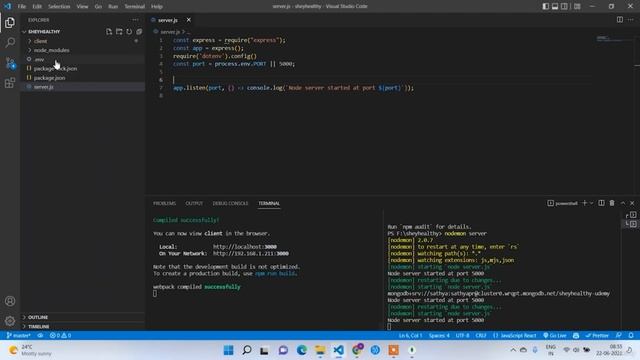Open the Go menu
Screen dimensions: 640x360
[x=98, y=6]
